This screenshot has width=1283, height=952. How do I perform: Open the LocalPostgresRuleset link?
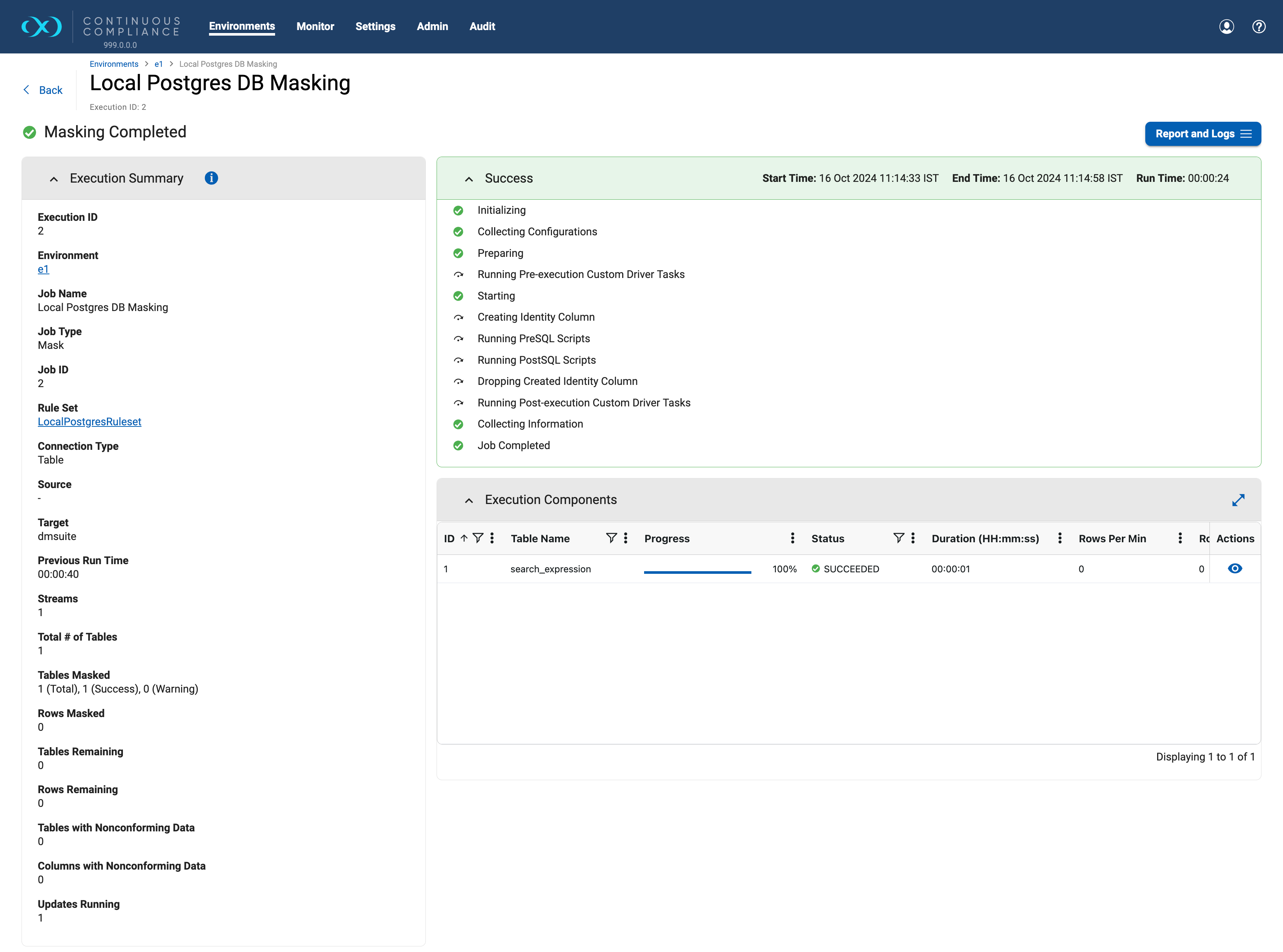(89, 421)
